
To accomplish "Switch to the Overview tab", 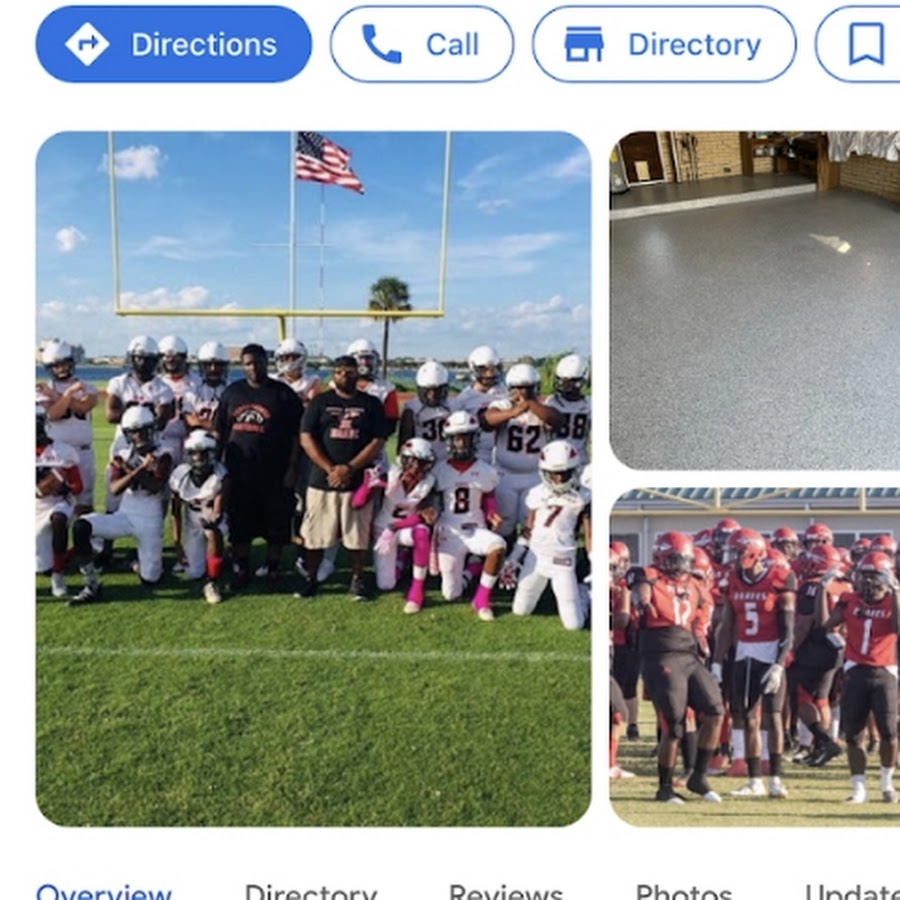I will (104, 892).
